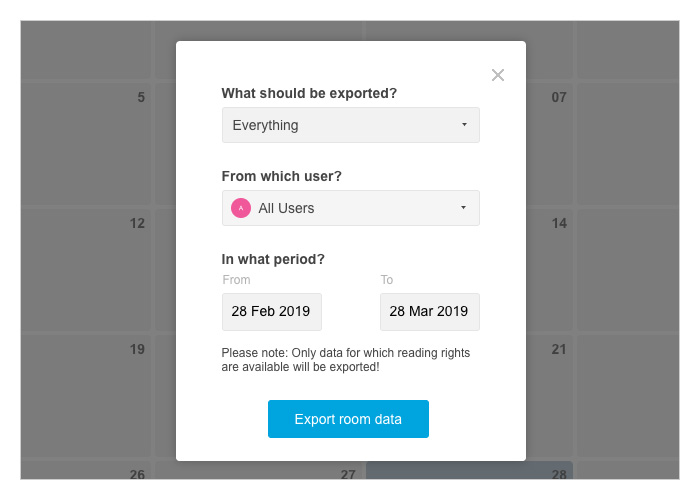Open the 'All Users' user dropdown
Screen dimensions: 700x500
point(350,208)
